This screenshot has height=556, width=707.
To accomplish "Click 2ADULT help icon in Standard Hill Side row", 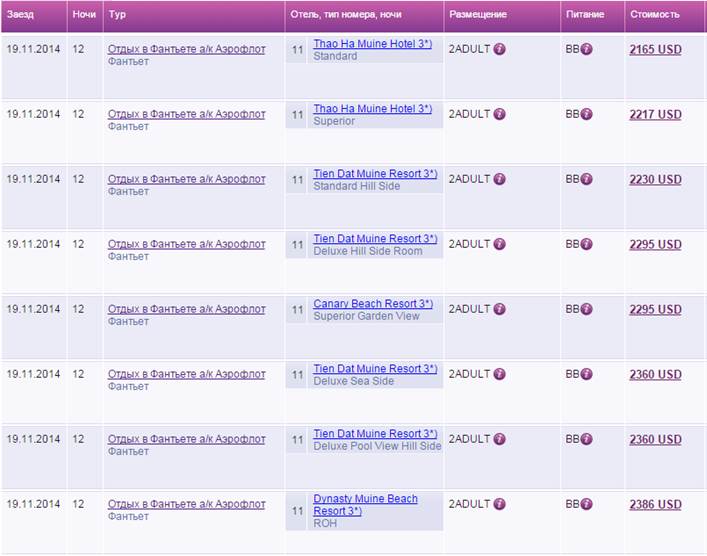I will click(500, 179).
